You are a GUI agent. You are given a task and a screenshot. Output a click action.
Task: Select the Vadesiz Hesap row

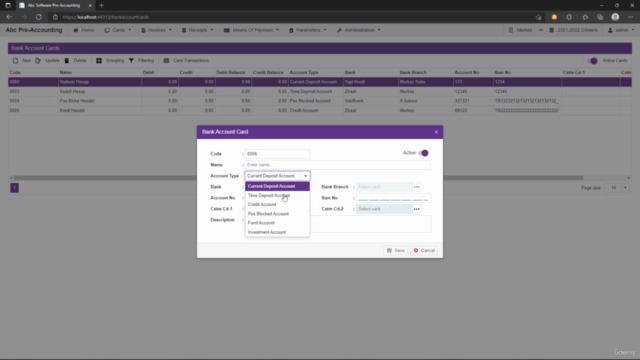(320, 82)
